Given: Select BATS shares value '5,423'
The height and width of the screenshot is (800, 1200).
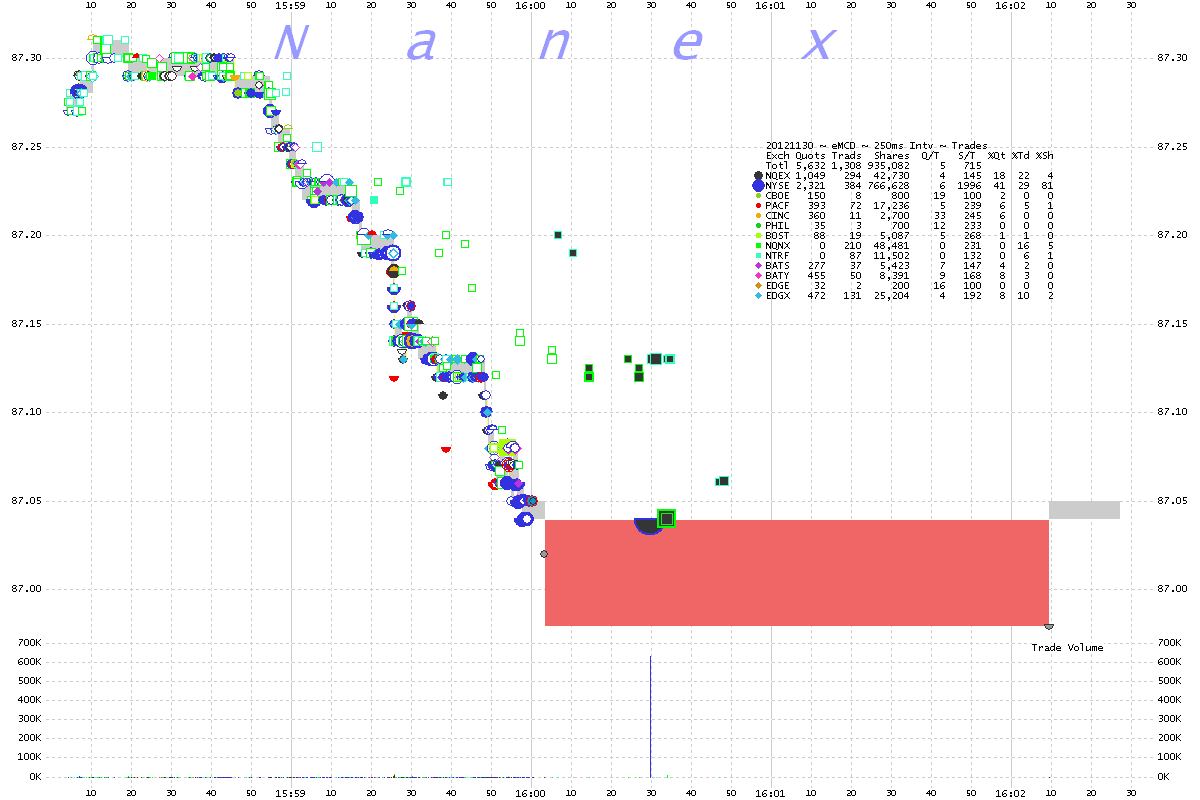Looking at the screenshot, I should [895, 266].
